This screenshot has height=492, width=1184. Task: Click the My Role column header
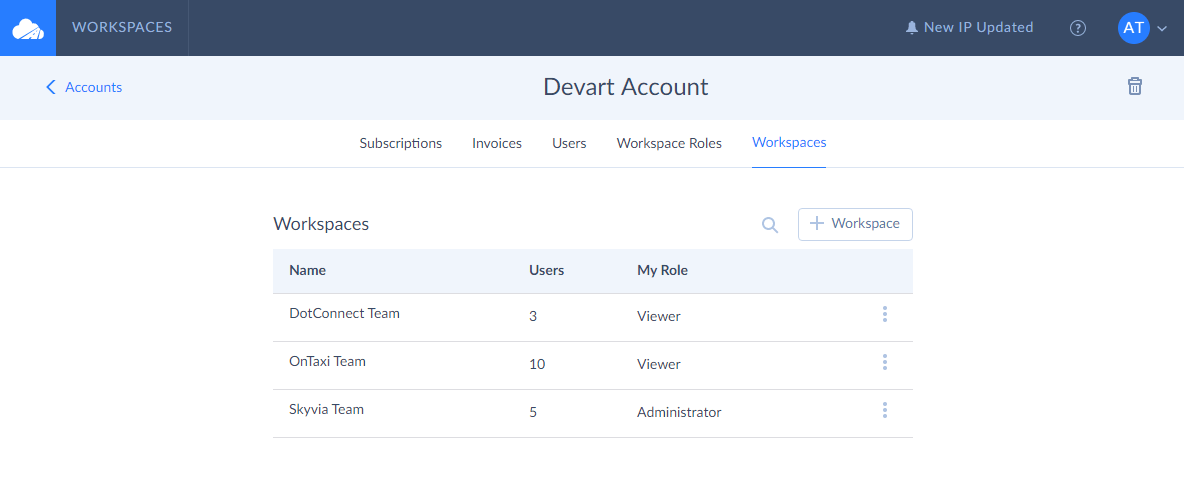[662, 270]
